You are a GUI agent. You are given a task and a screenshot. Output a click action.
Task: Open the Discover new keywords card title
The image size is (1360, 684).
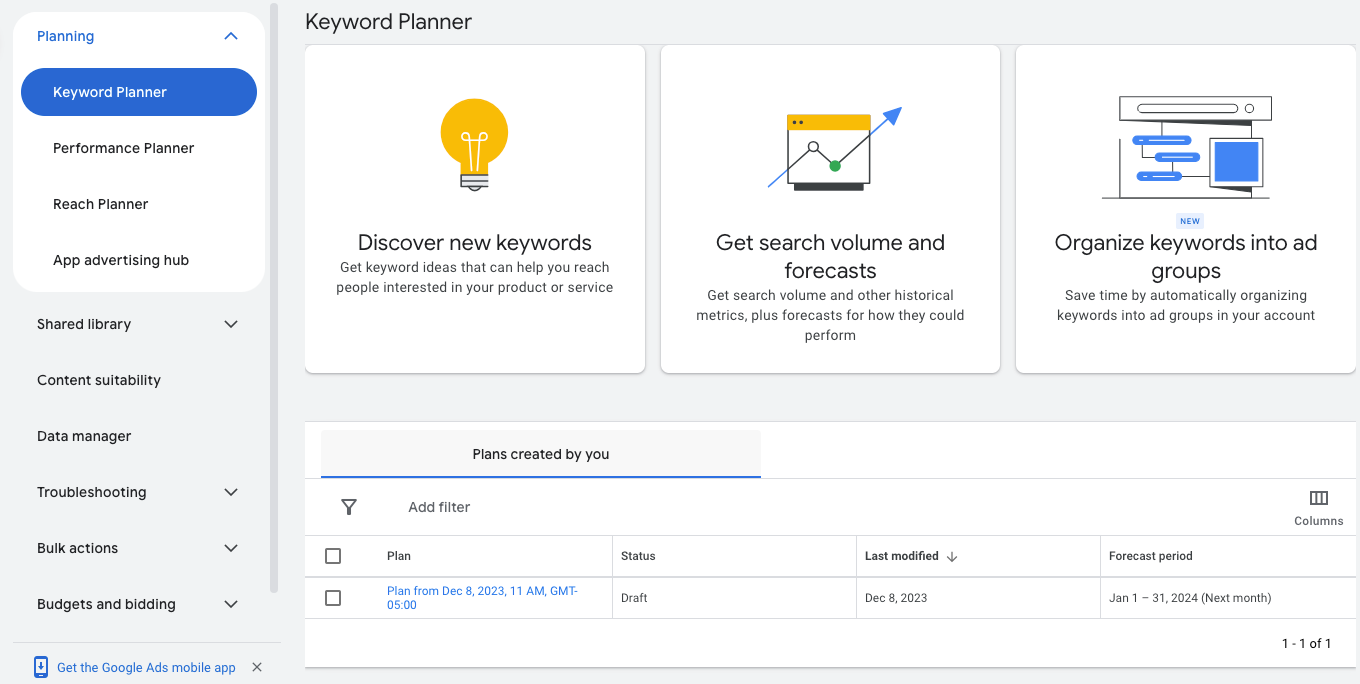click(475, 243)
